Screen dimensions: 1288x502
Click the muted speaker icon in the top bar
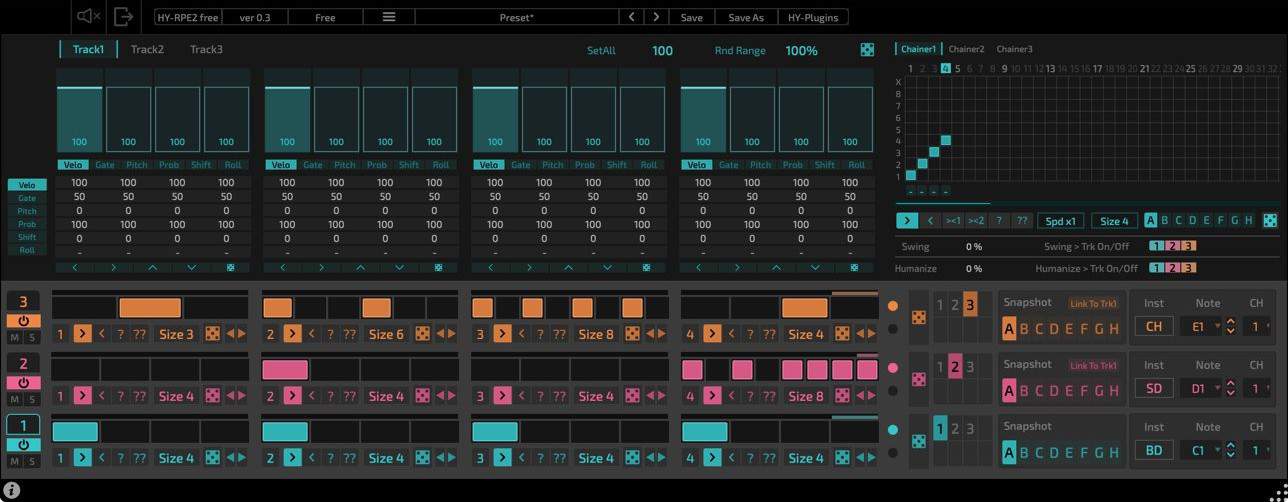pyautogui.click(x=88, y=16)
